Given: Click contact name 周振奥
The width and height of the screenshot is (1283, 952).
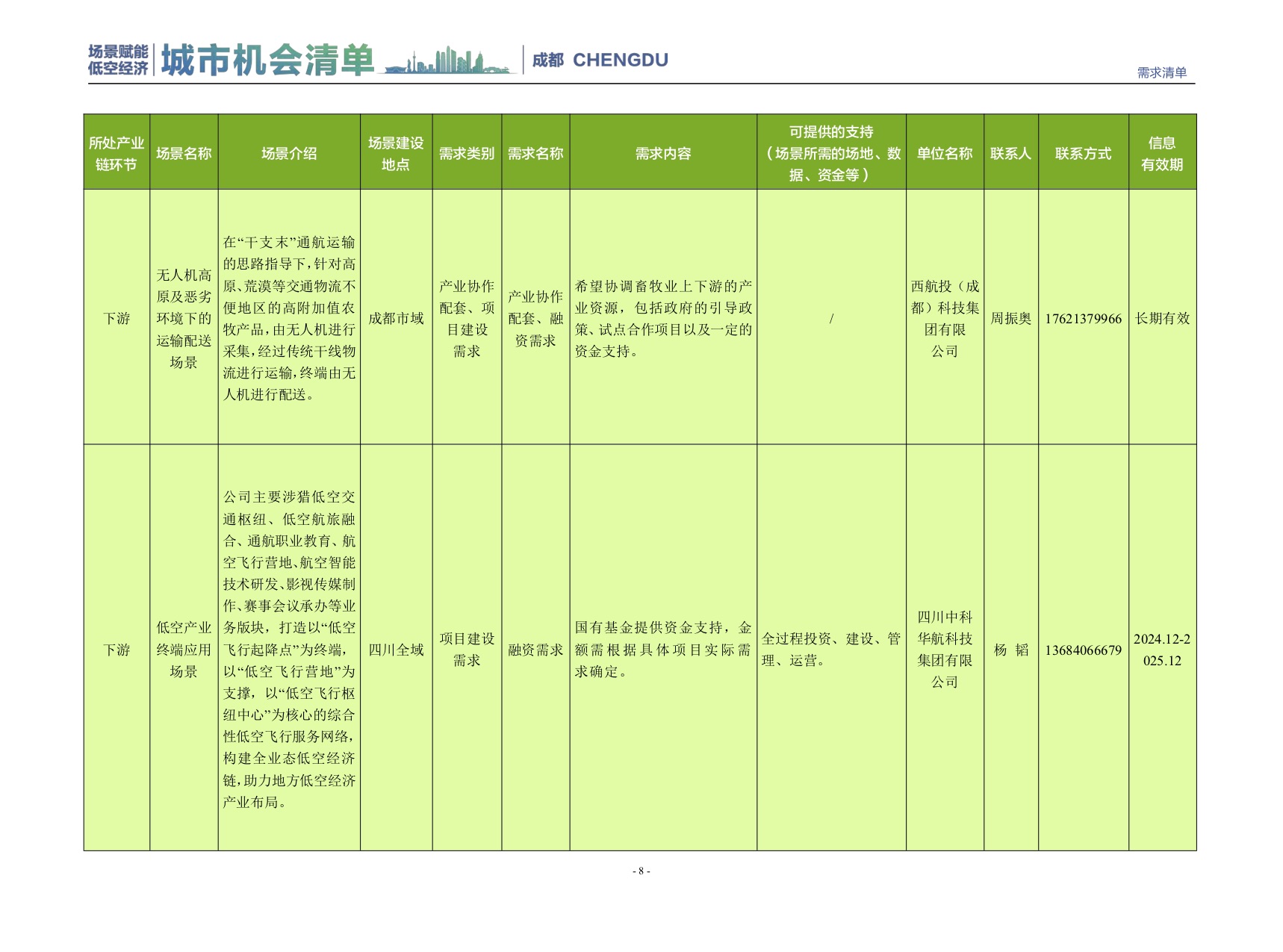Looking at the screenshot, I should (1010, 319).
